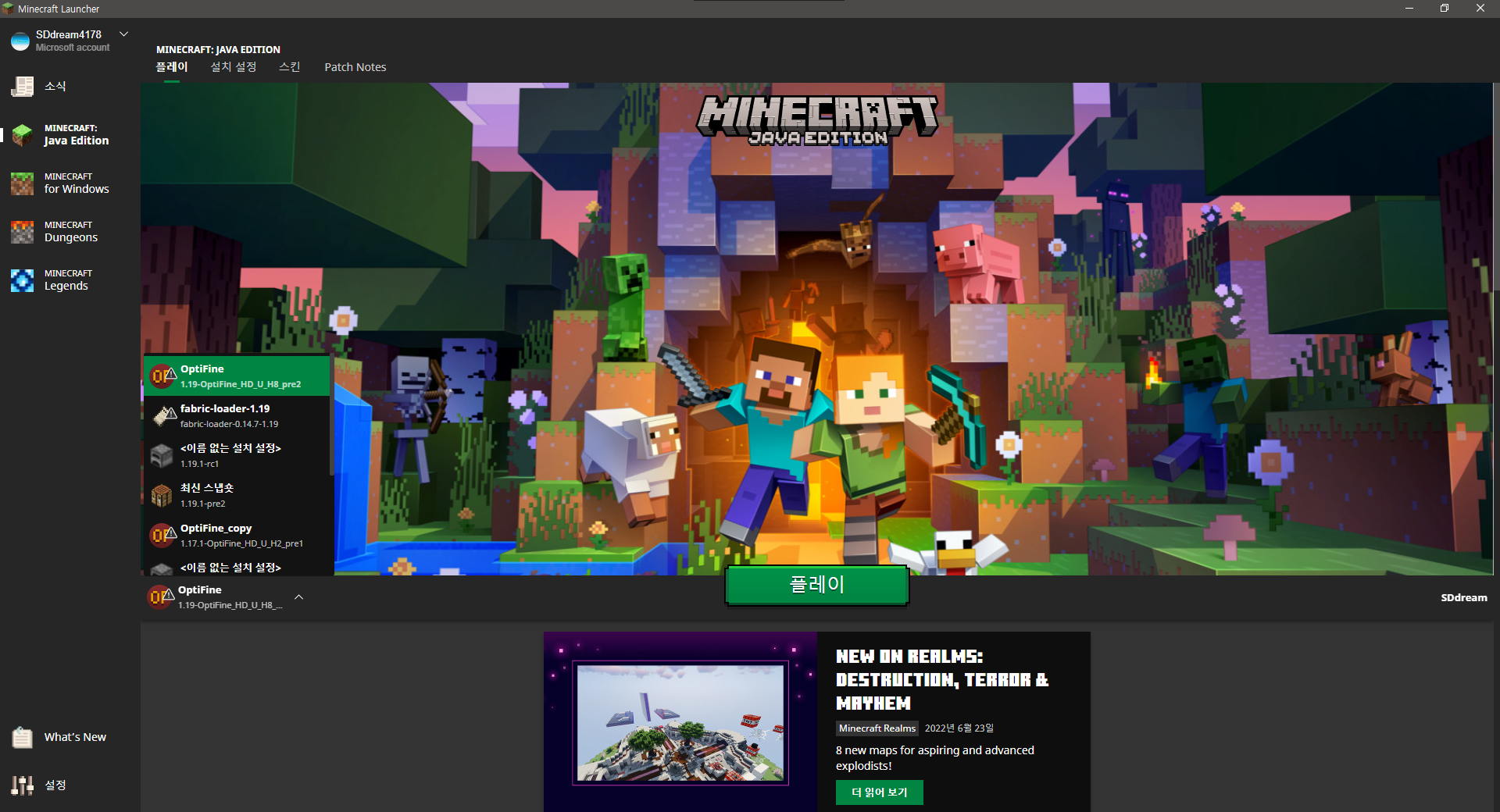The image size is (1500, 812).
Task: Click the crafting table icon for 최신 스냅숏
Action: click(162, 495)
